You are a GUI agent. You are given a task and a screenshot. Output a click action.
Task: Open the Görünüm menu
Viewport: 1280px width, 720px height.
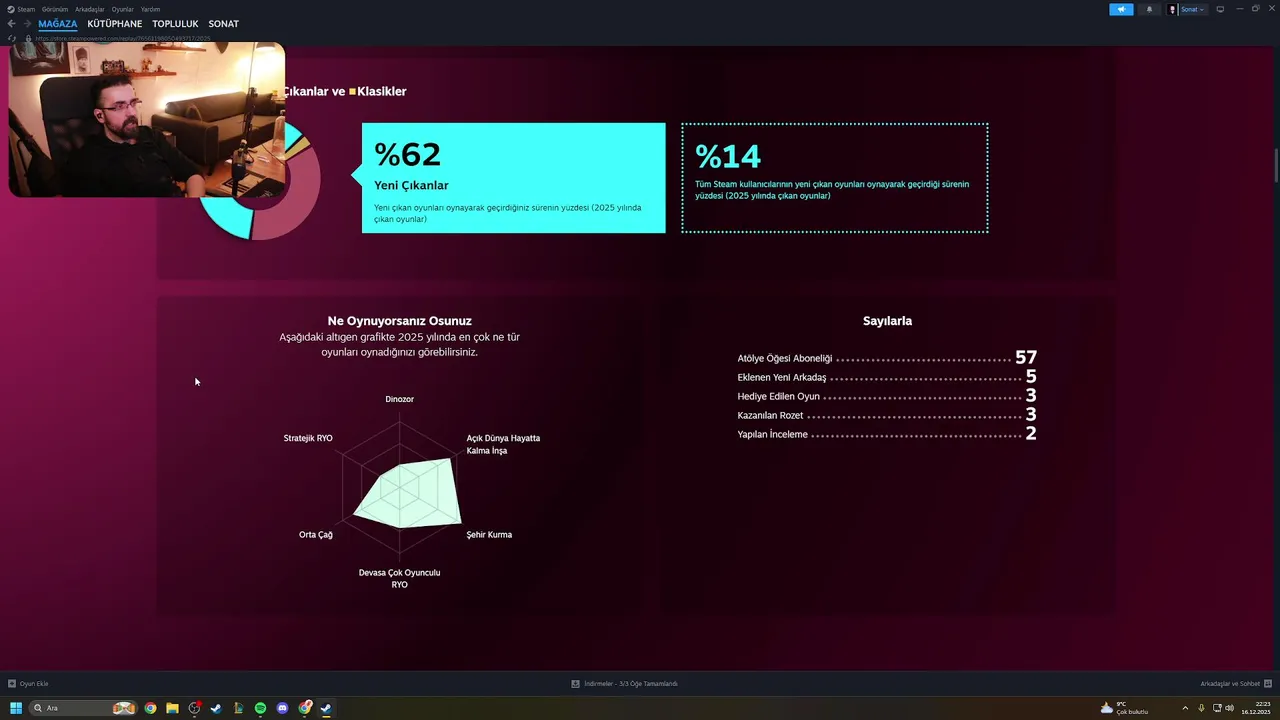(55, 9)
